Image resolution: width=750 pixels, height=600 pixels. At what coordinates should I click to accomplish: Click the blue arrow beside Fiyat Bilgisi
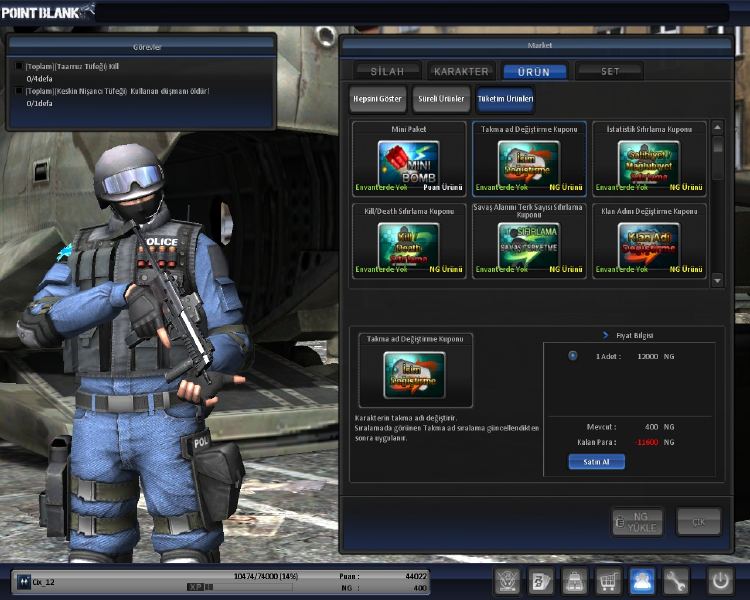[606, 335]
